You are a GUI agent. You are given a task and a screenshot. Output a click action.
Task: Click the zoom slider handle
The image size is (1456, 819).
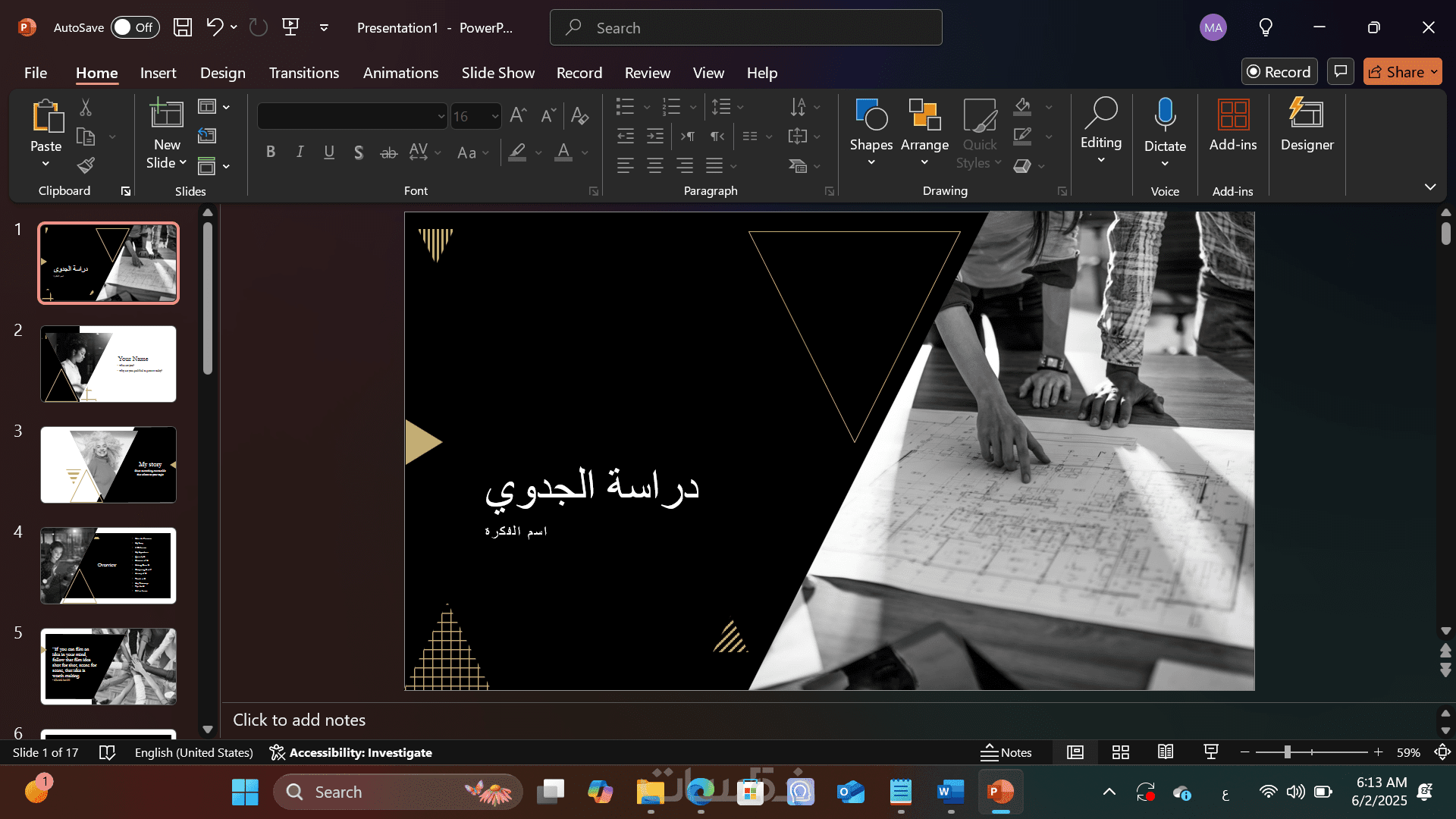point(1287,752)
